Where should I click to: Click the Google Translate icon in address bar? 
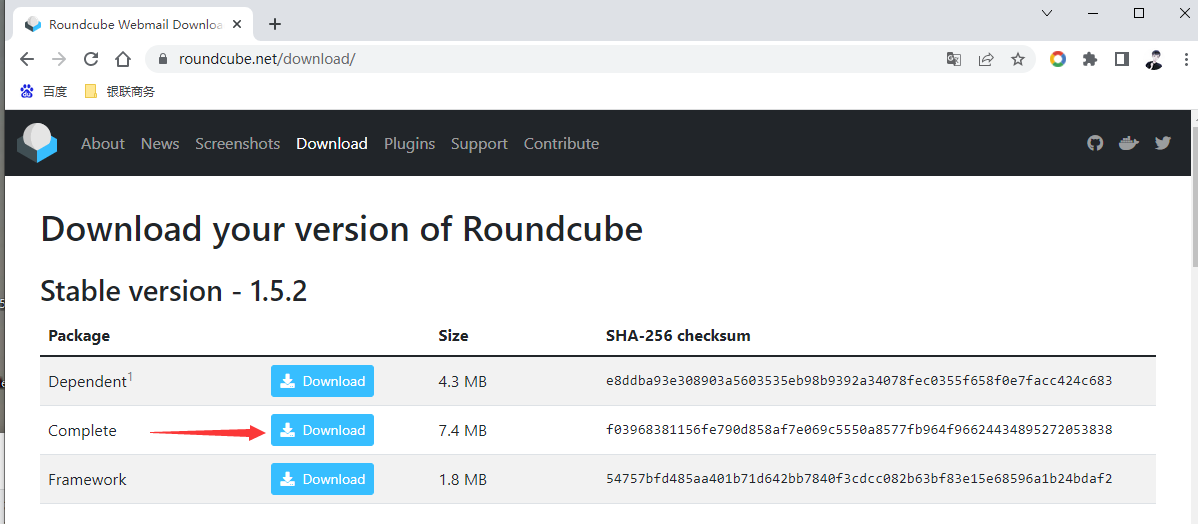tap(954, 59)
